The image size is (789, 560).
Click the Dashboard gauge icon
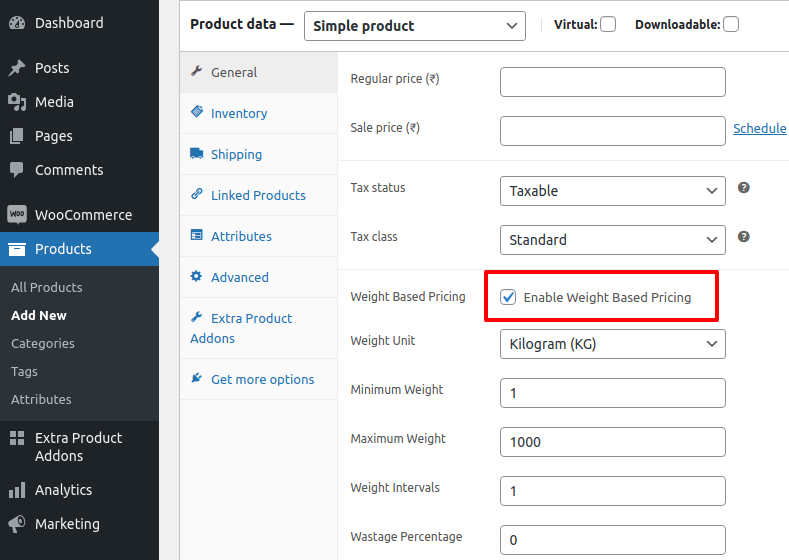17,23
